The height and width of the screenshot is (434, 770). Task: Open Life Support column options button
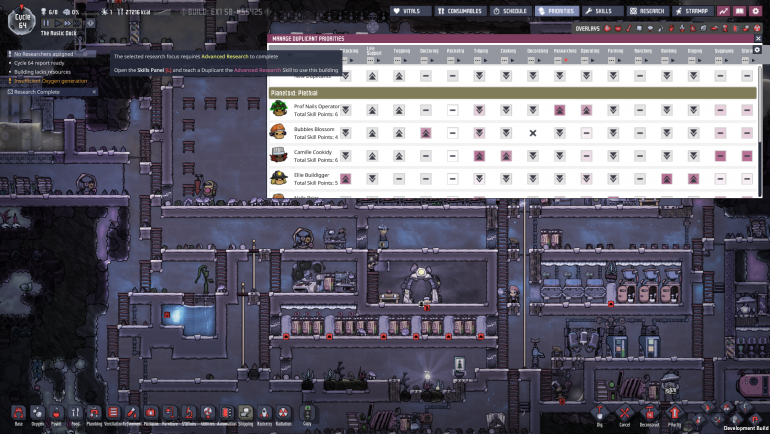pyautogui.click(x=370, y=60)
